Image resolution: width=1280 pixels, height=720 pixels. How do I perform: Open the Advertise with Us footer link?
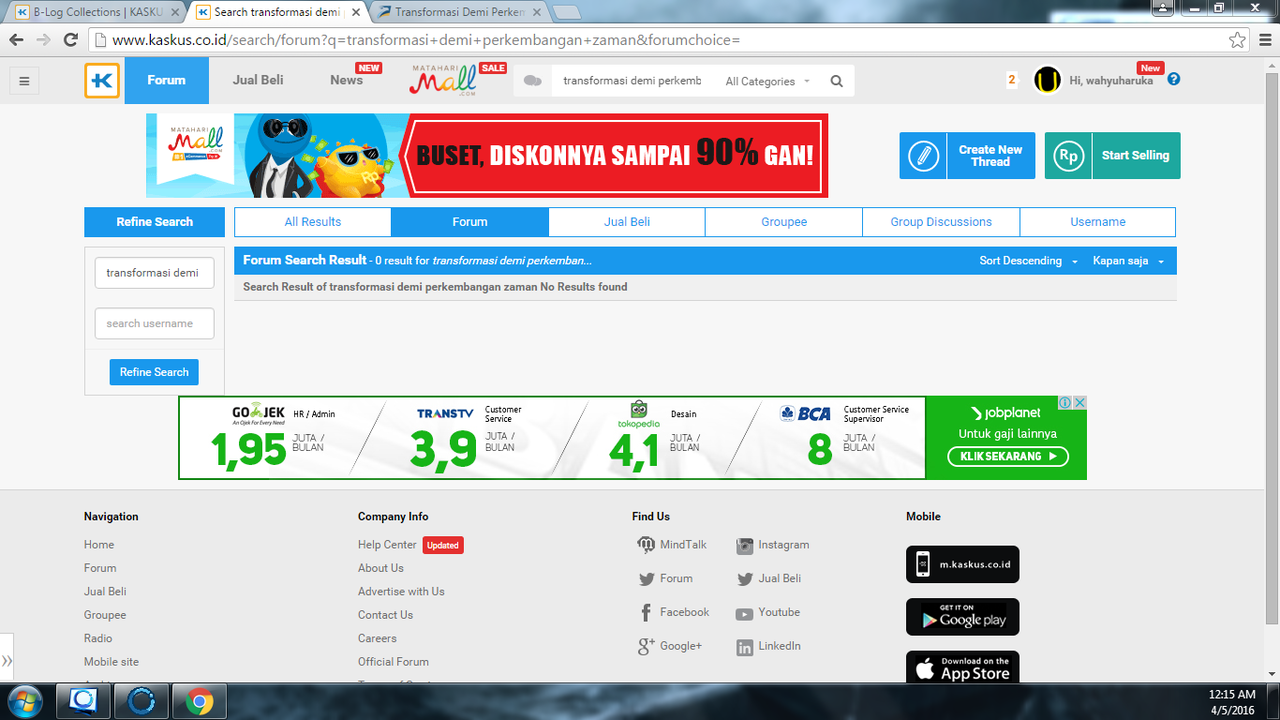(401, 592)
